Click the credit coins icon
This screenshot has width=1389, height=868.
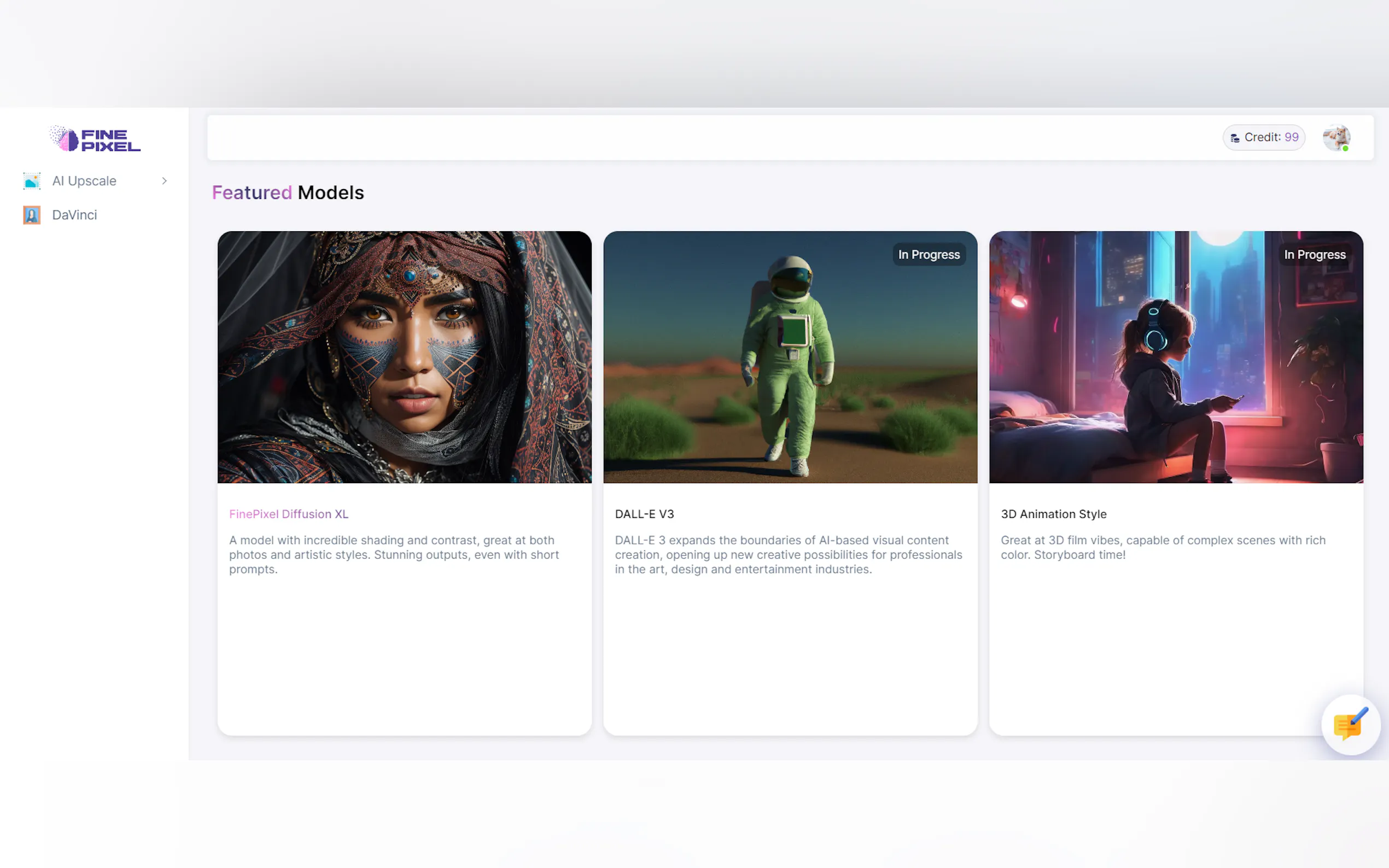point(1235,138)
